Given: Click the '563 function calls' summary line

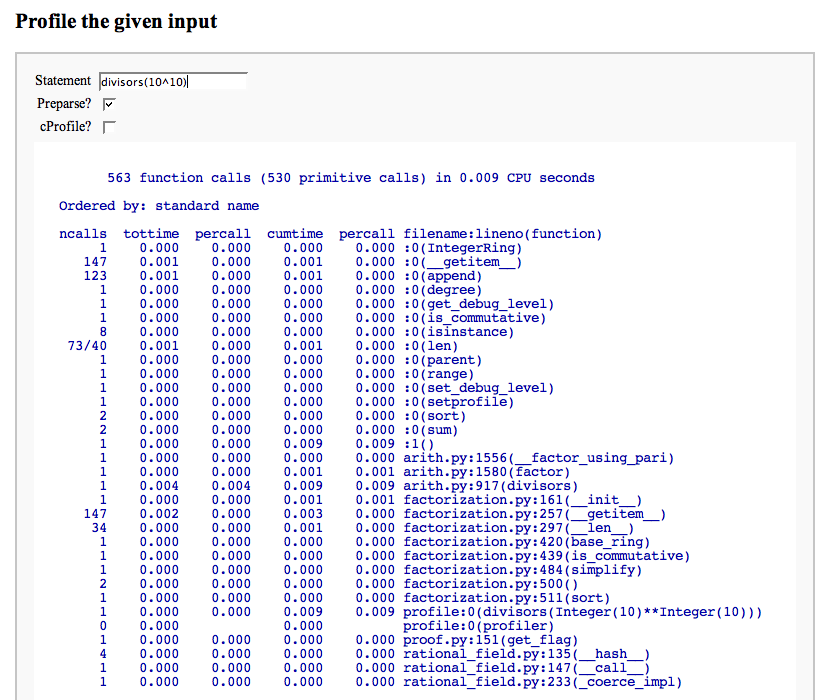Looking at the screenshot, I should (350, 178).
